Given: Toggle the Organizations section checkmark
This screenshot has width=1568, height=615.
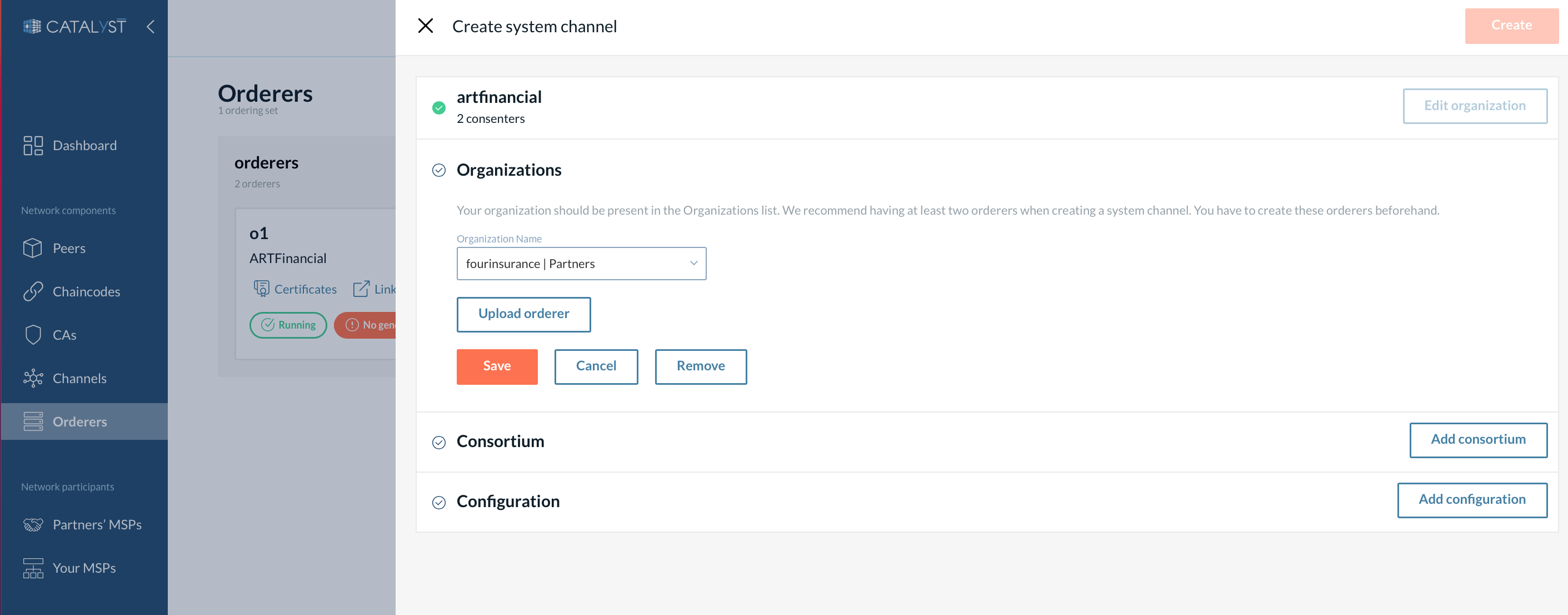Looking at the screenshot, I should click(439, 169).
